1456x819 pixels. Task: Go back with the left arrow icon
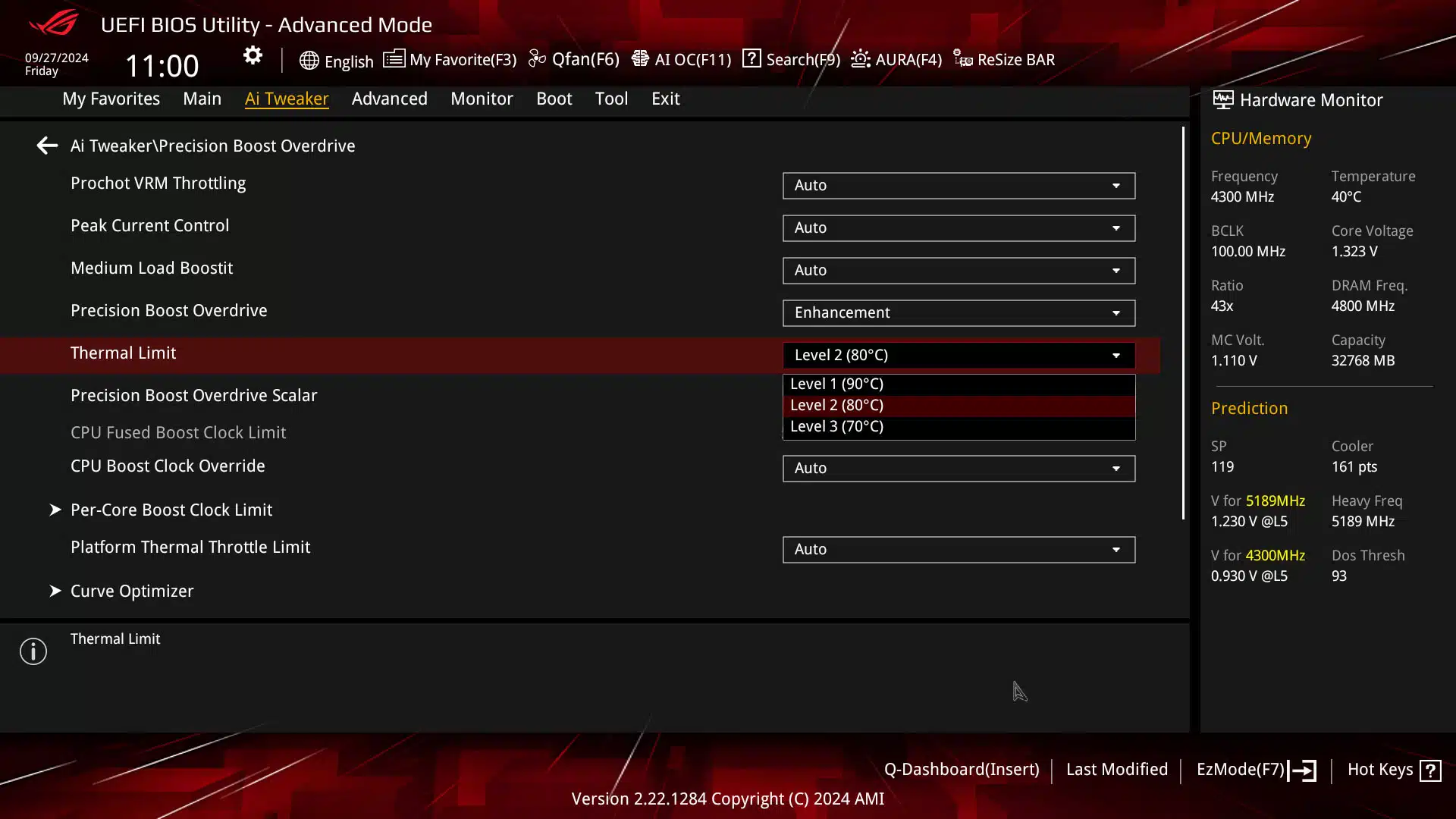tap(47, 146)
